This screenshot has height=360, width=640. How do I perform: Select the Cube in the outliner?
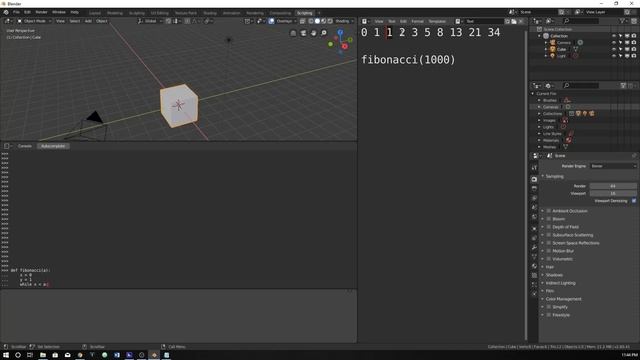[561, 49]
